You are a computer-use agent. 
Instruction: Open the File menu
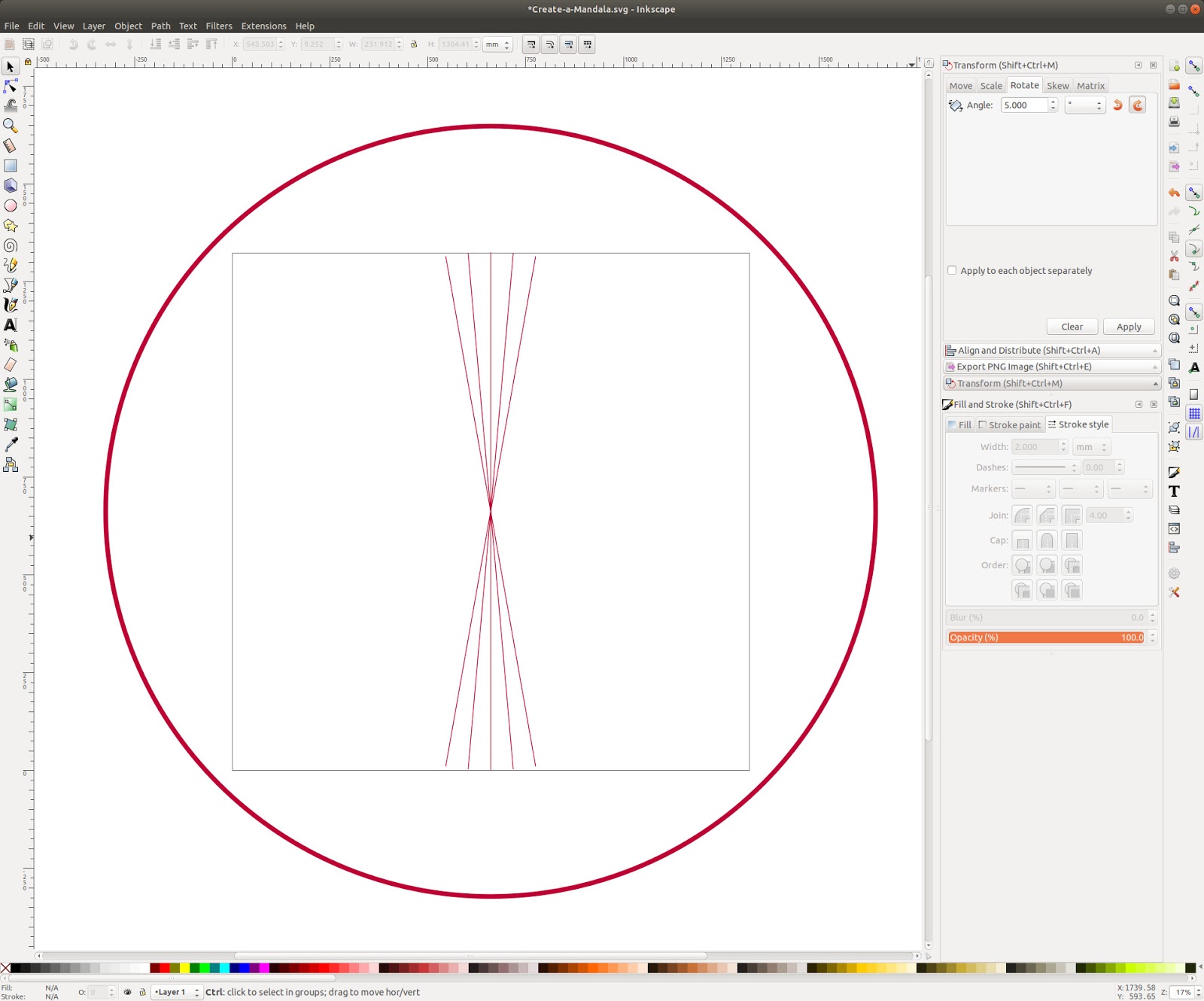coord(12,26)
